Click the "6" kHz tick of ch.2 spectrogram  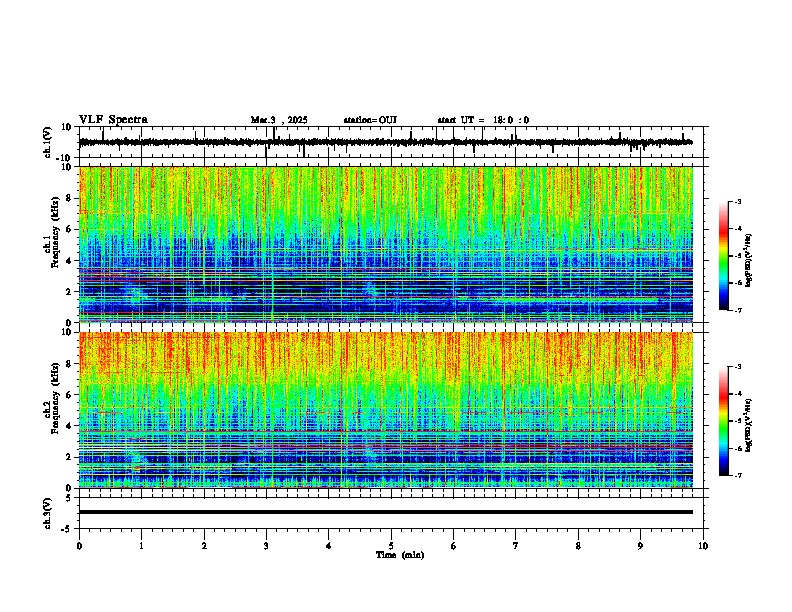[x=69, y=395]
